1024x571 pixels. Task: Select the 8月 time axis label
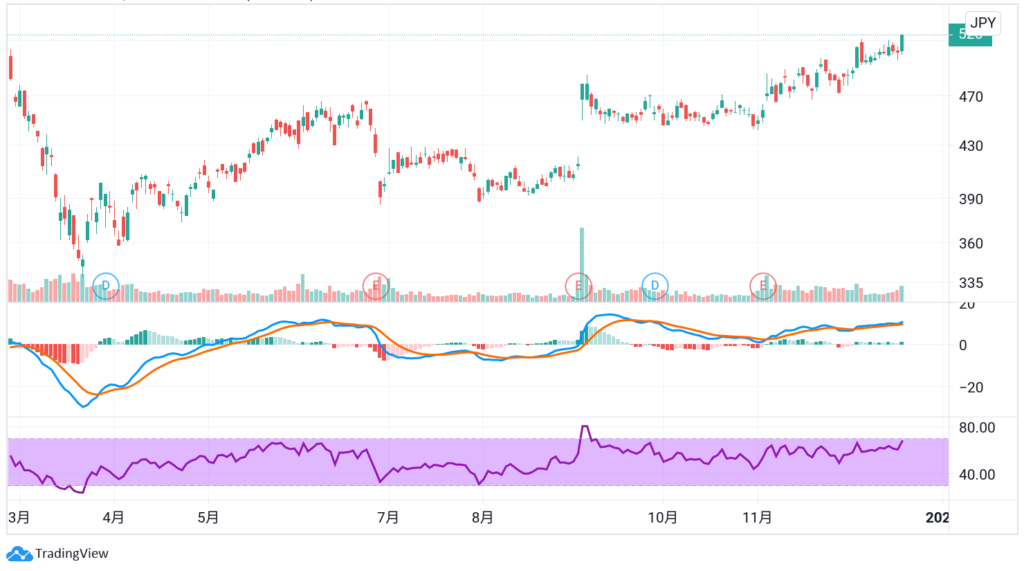483,518
